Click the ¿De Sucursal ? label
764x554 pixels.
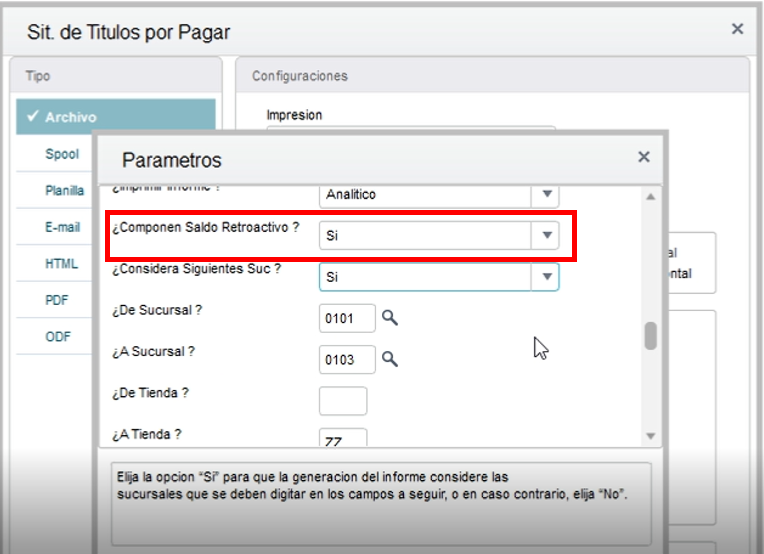[x=157, y=310]
